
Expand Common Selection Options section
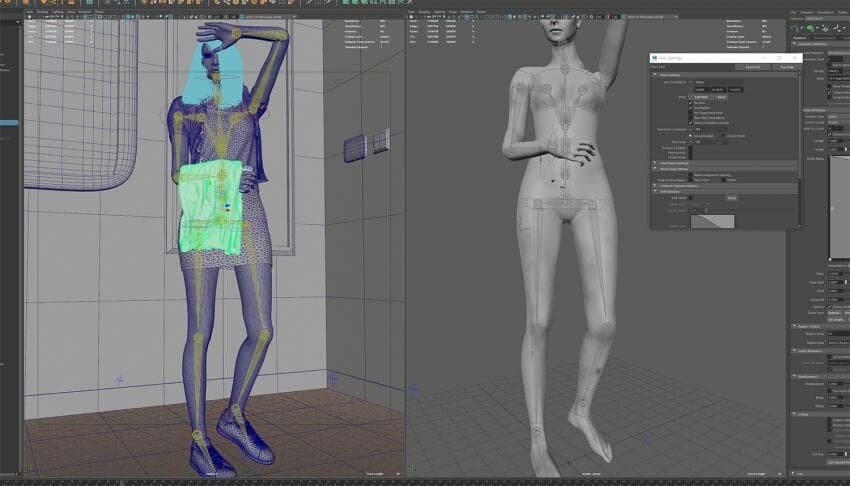[655, 185]
